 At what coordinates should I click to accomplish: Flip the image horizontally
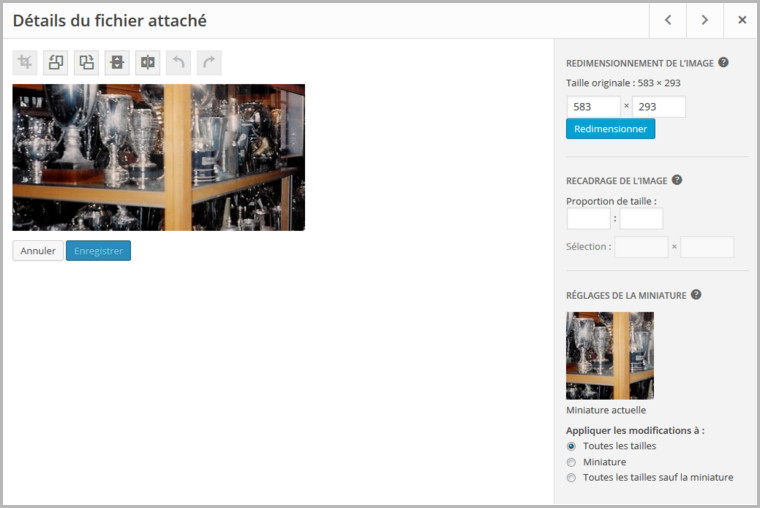(148, 63)
